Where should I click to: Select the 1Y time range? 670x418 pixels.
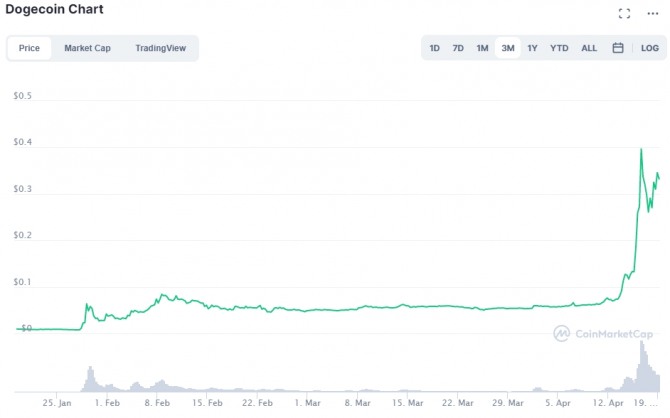532,48
